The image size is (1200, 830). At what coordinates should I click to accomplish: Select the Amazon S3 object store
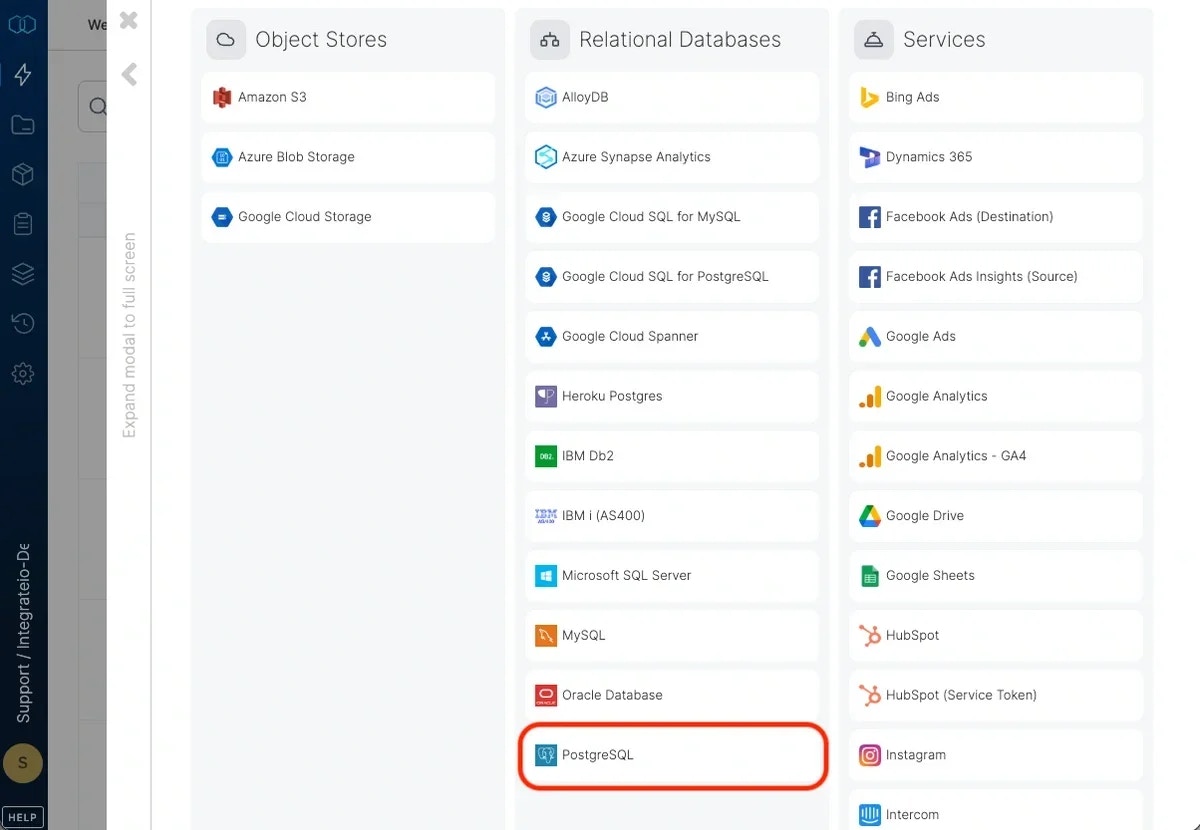347,97
